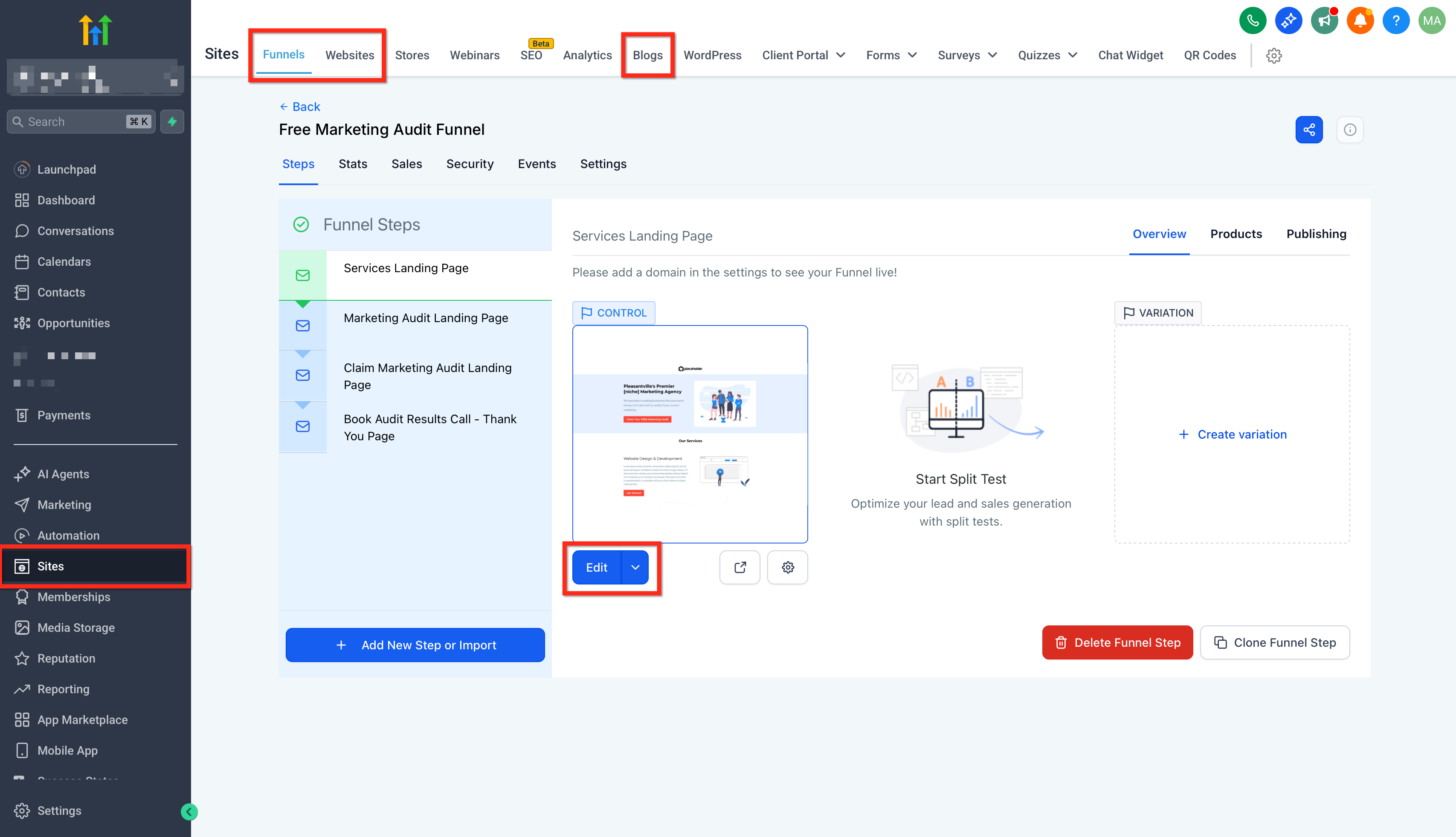This screenshot has width=1456, height=837.
Task: Click the Sites settings gear icon
Action: pyautogui.click(x=1274, y=56)
